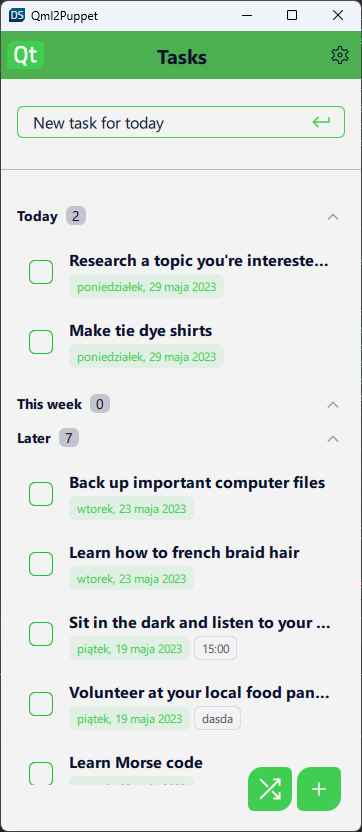This screenshot has width=362, height=832.
Task: Click wtorek, 23 maja 2023 date under Back up
Action: point(132,508)
